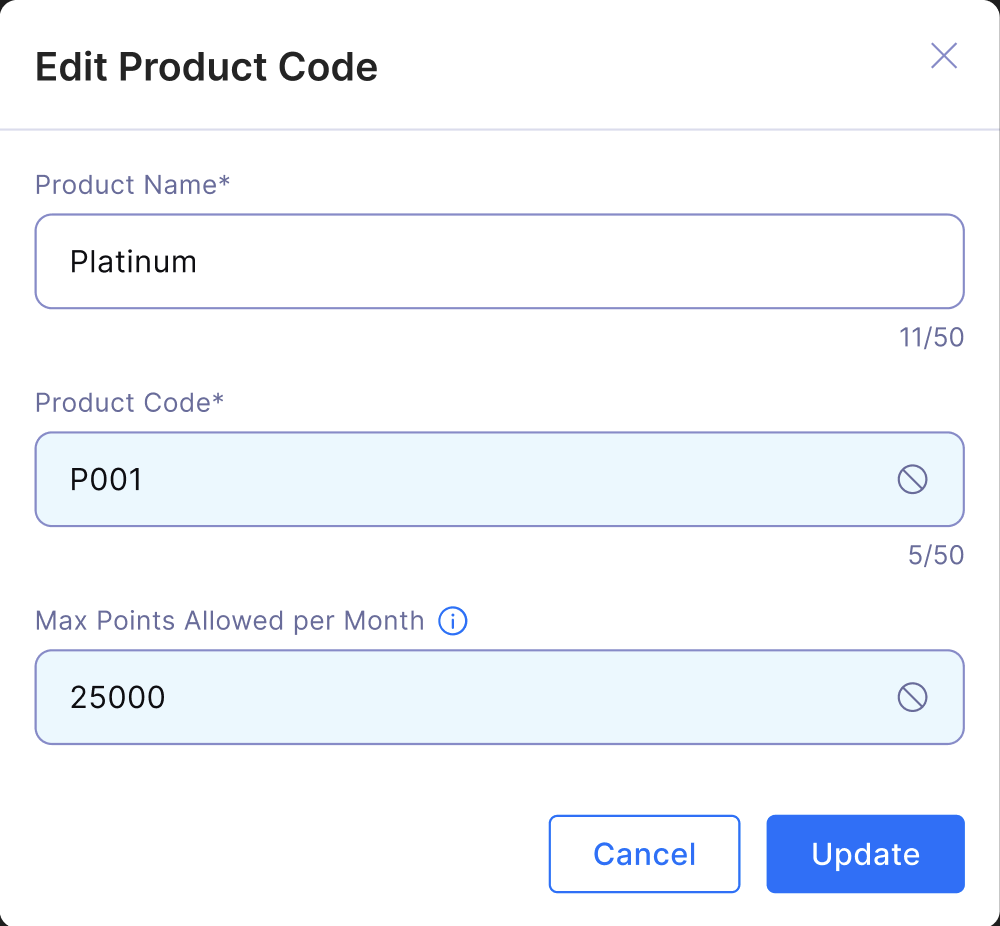Screen dimensions: 1000x926
Task: Click the asterisk after Product Name
Action: [225, 183]
